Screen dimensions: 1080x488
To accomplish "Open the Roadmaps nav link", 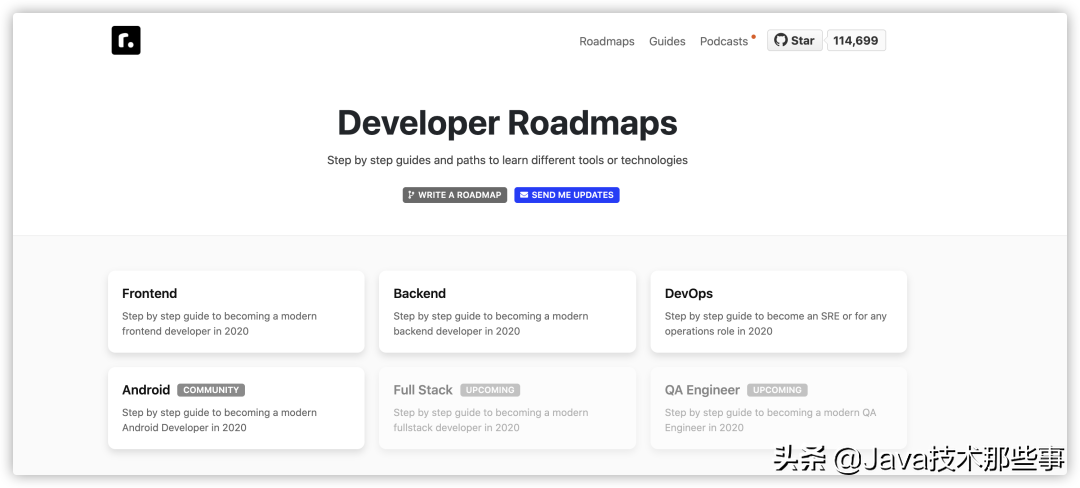I will tap(607, 41).
